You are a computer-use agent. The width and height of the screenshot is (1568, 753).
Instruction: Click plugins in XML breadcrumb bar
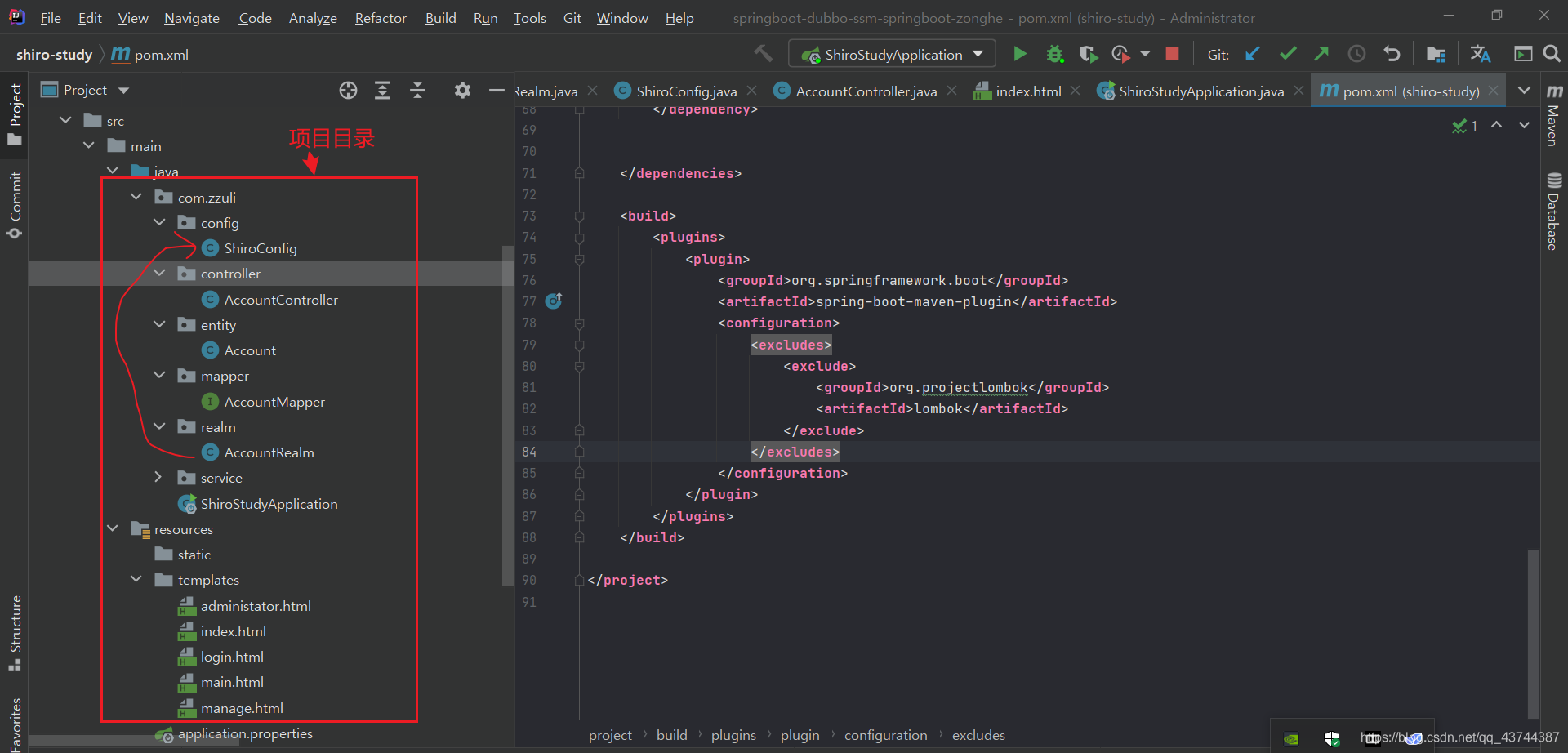[733, 736]
